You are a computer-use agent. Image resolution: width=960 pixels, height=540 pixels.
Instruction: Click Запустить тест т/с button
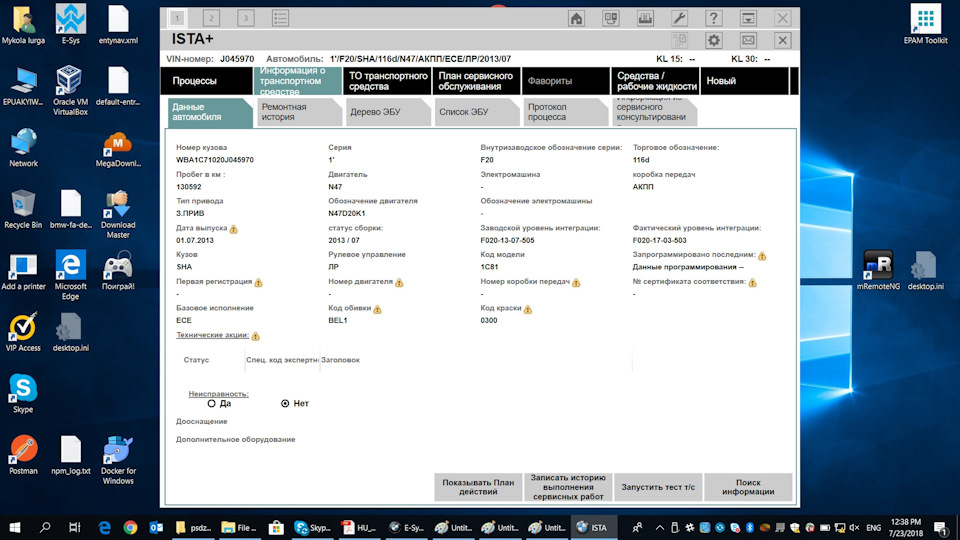[x=658, y=487]
